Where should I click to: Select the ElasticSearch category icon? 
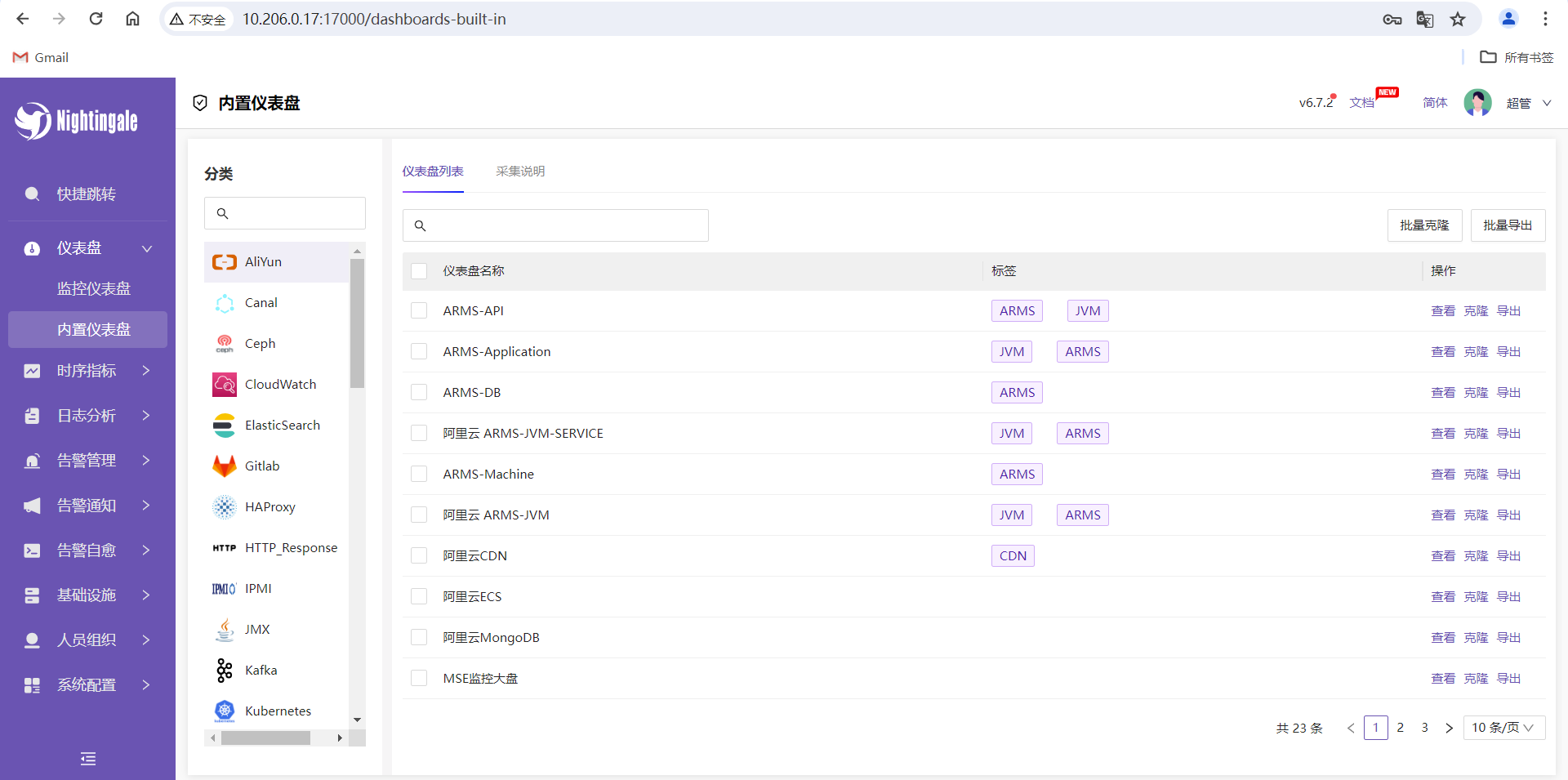click(x=225, y=426)
